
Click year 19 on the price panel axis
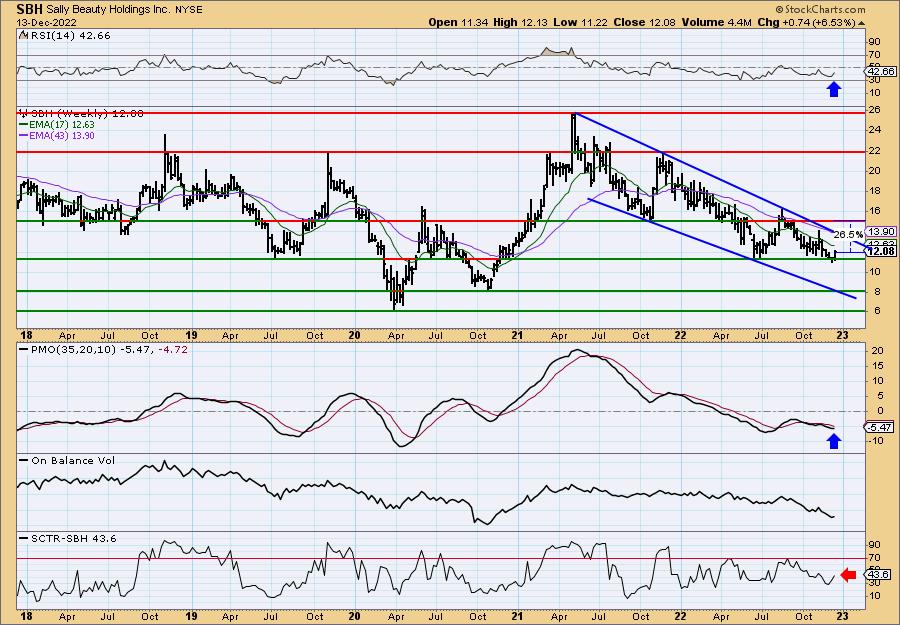(x=191, y=336)
